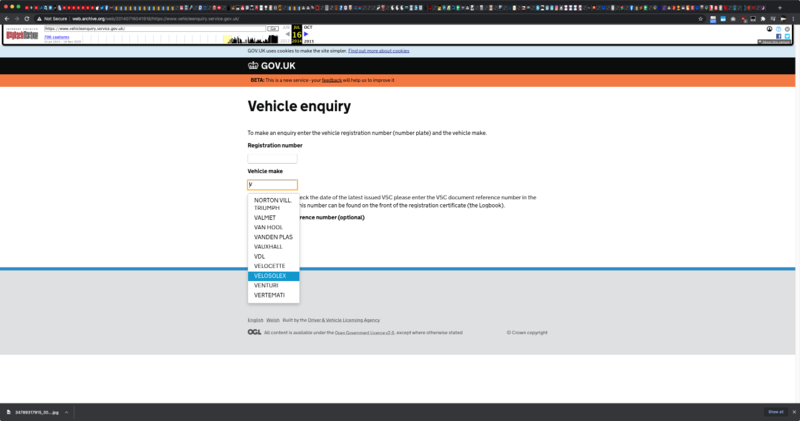
Task: Choose VELOSOLEX in the vehicle make list
Action: [x=270, y=275]
